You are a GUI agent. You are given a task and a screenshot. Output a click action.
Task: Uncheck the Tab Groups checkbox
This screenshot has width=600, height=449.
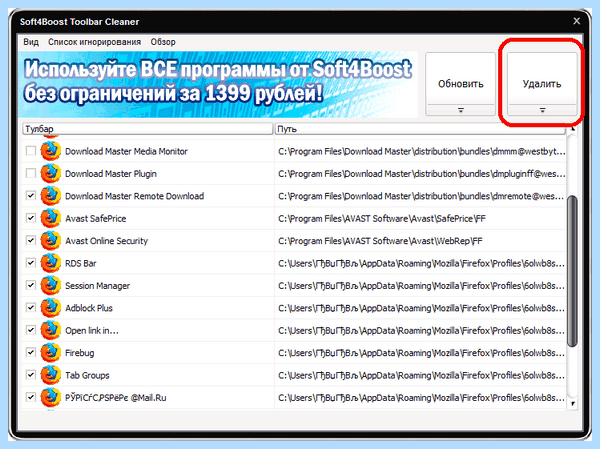coord(31,375)
